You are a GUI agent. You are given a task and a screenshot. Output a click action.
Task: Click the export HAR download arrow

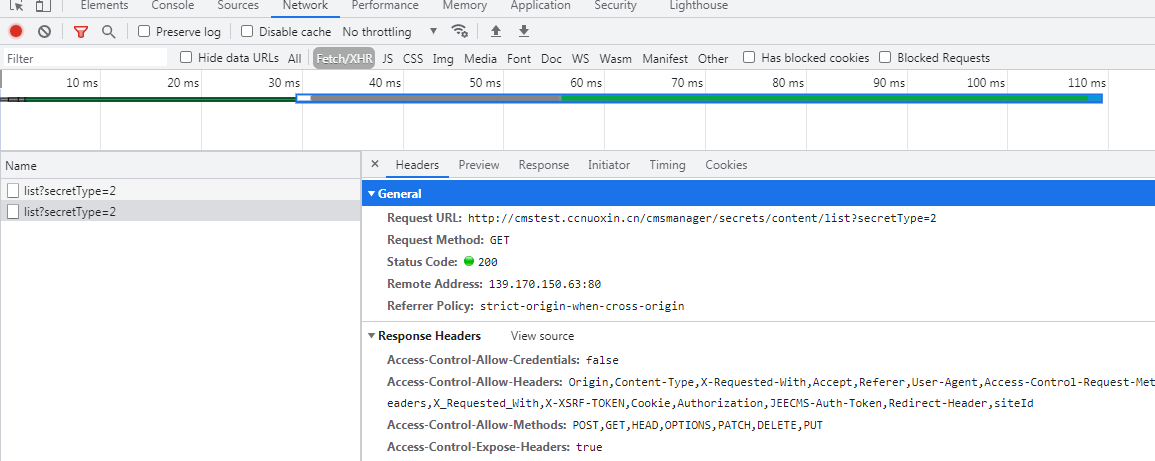524,32
